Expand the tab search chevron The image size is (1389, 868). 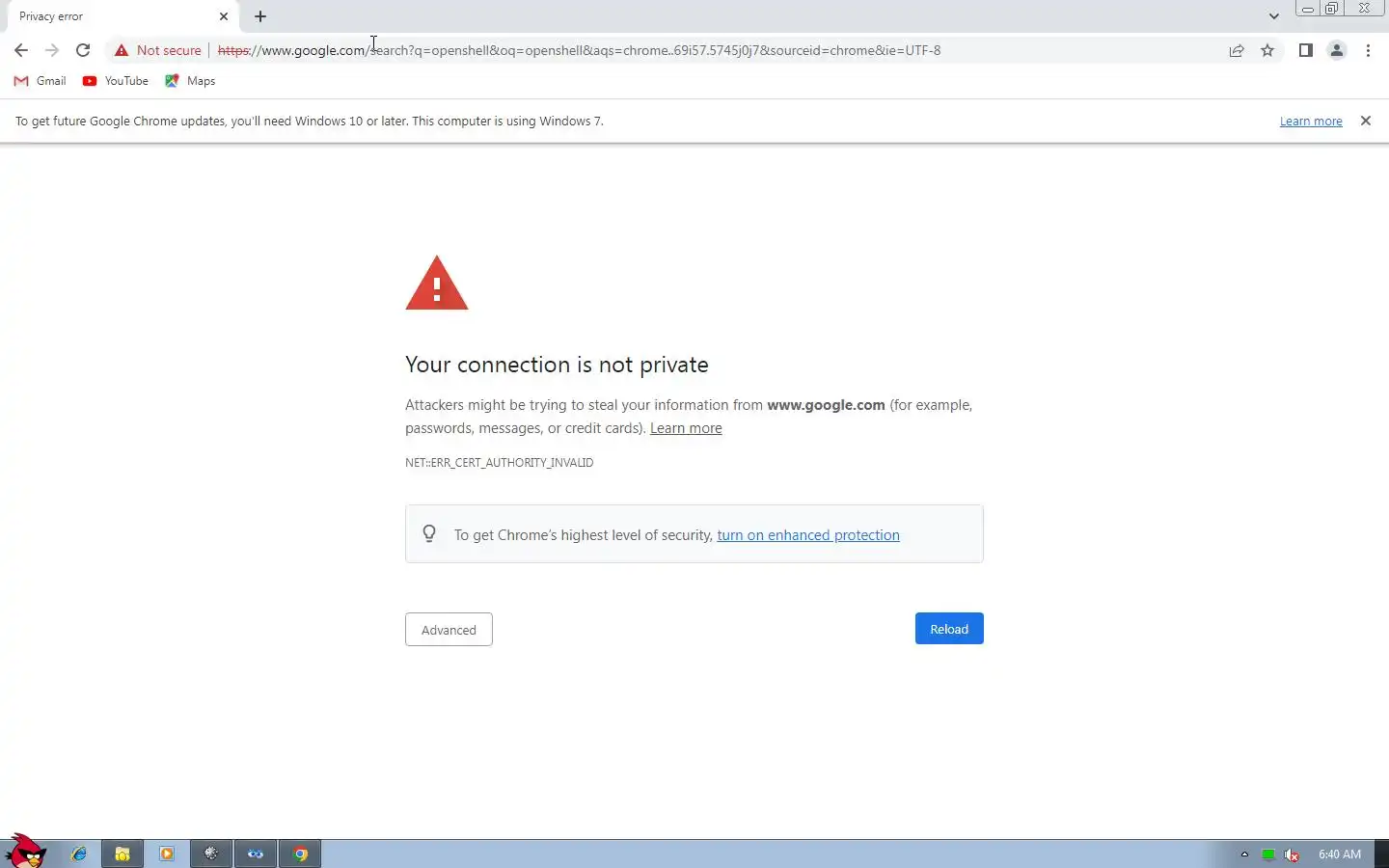[x=1273, y=16]
